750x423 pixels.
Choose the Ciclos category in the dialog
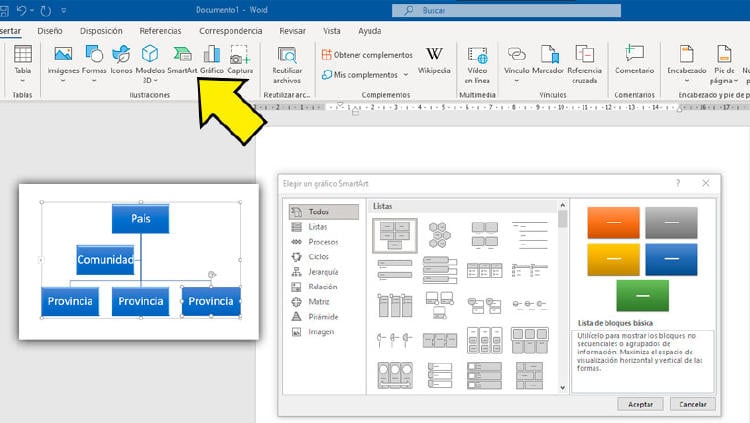click(321, 256)
